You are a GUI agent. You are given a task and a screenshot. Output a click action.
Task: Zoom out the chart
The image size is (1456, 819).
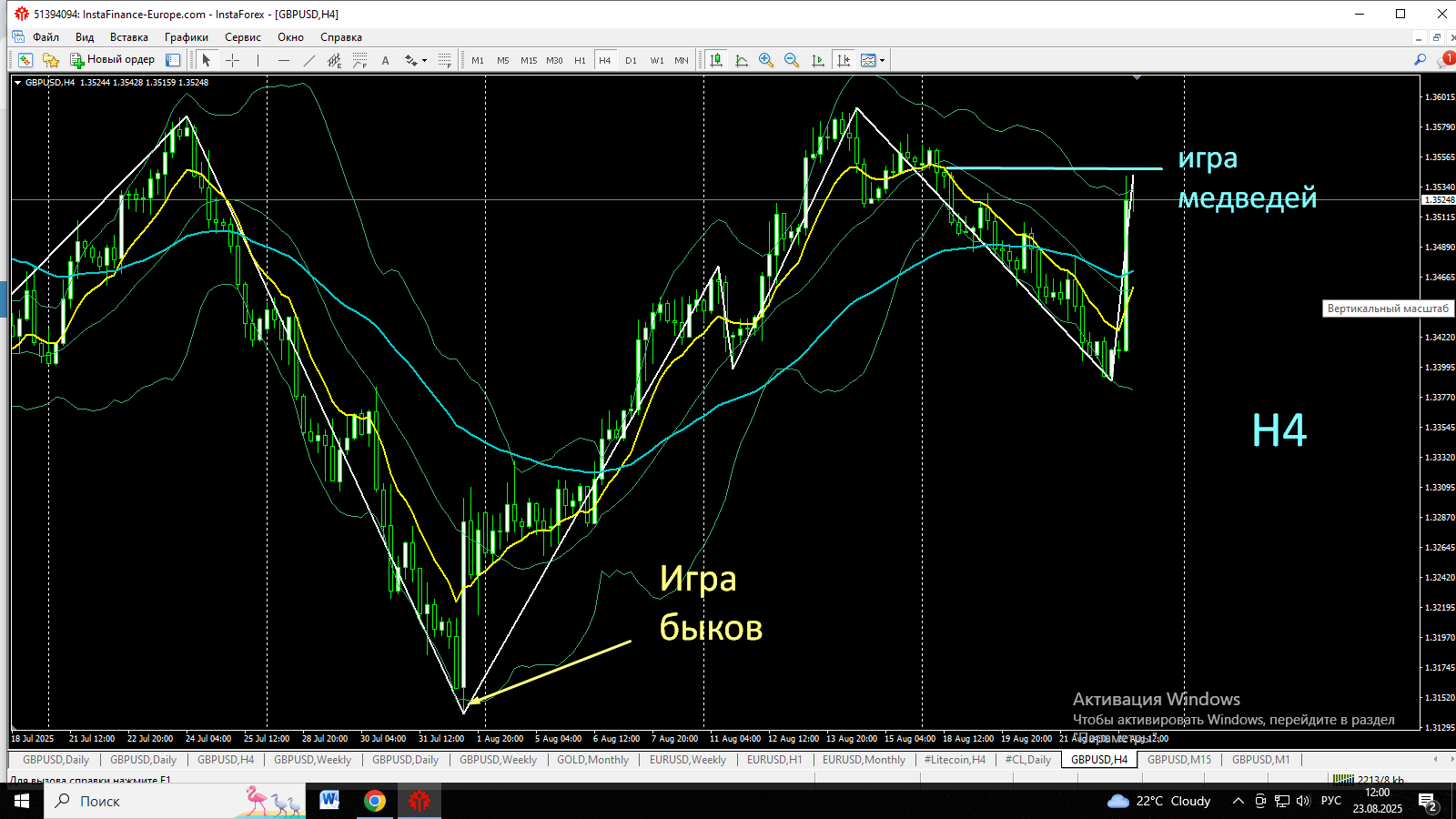tap(792, 60)
